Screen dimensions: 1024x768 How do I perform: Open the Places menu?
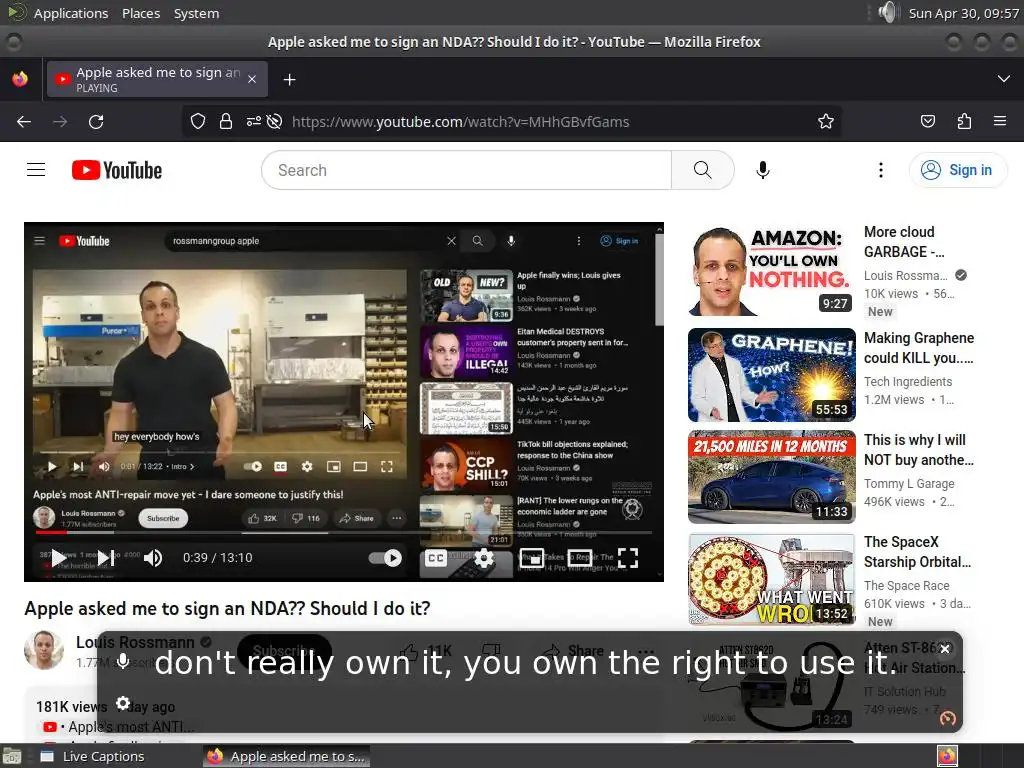[x=140, y=13]
